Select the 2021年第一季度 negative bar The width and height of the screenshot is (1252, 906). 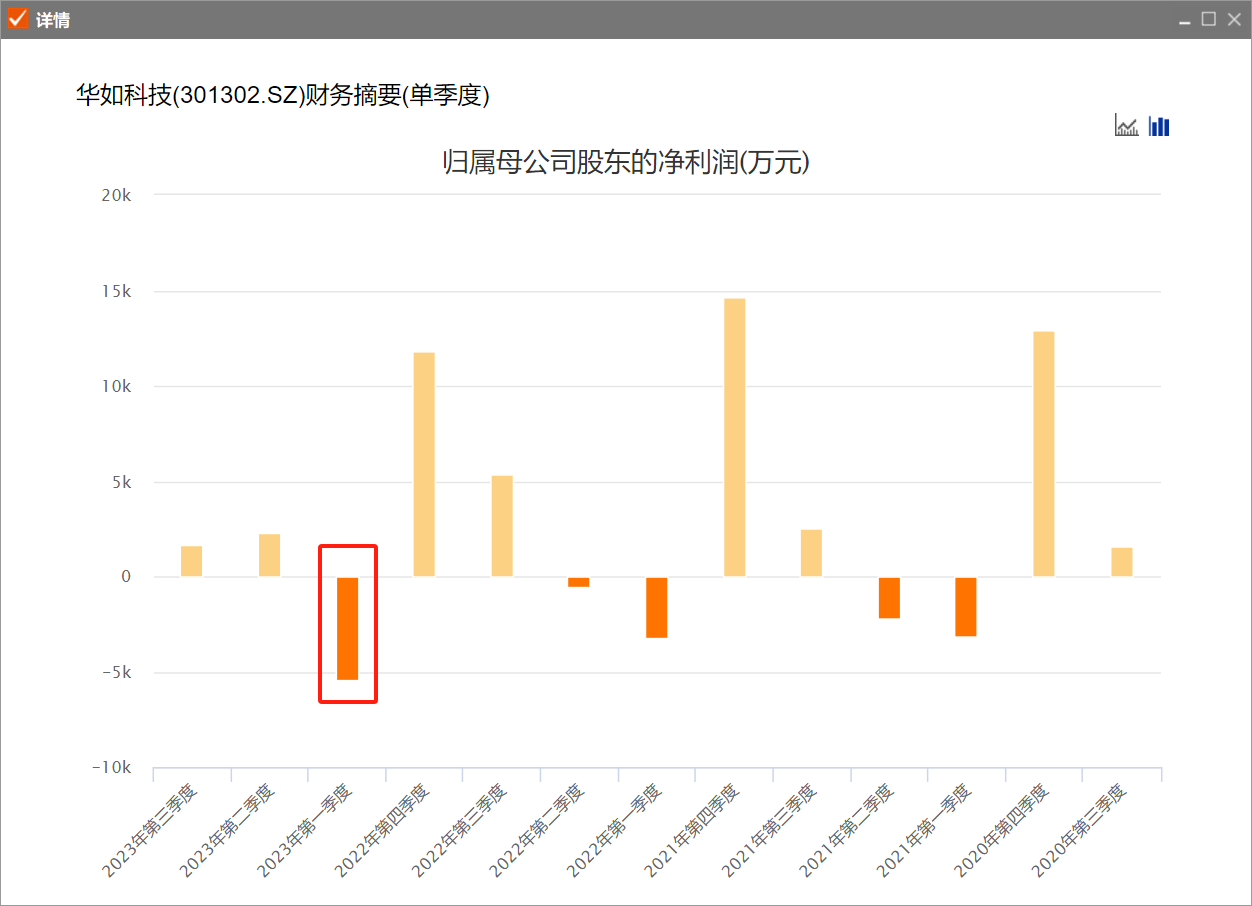pyautogui.click(x=966, y=607)
